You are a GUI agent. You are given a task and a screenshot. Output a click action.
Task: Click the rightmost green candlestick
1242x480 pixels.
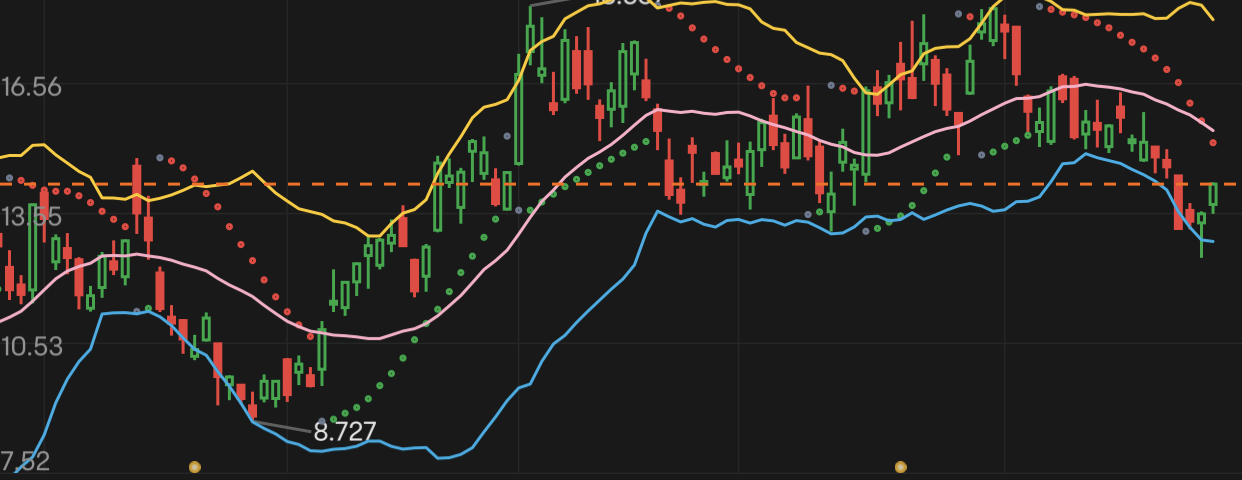click(1213, 194)
